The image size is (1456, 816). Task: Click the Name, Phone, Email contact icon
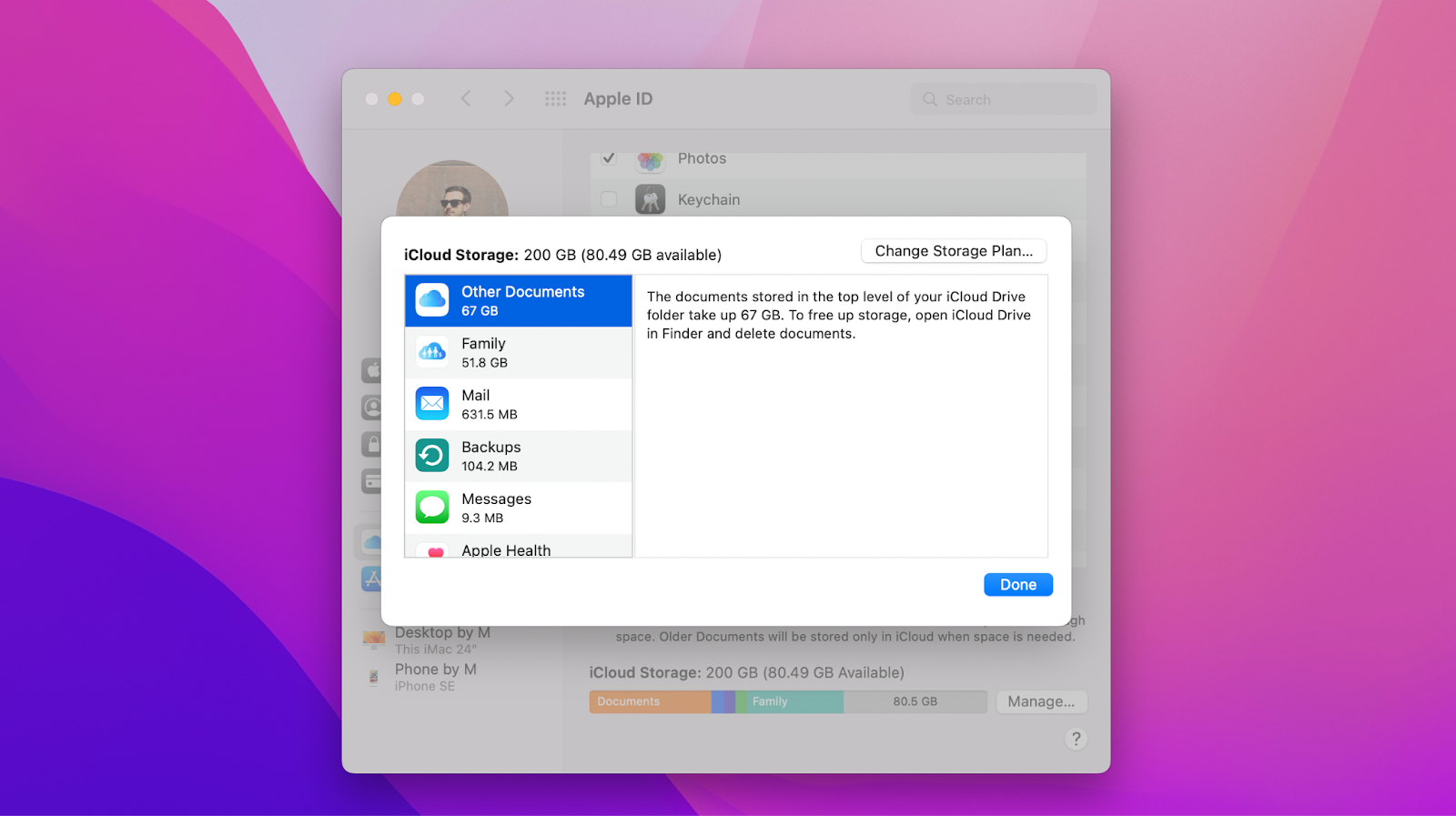pos(371,407)
